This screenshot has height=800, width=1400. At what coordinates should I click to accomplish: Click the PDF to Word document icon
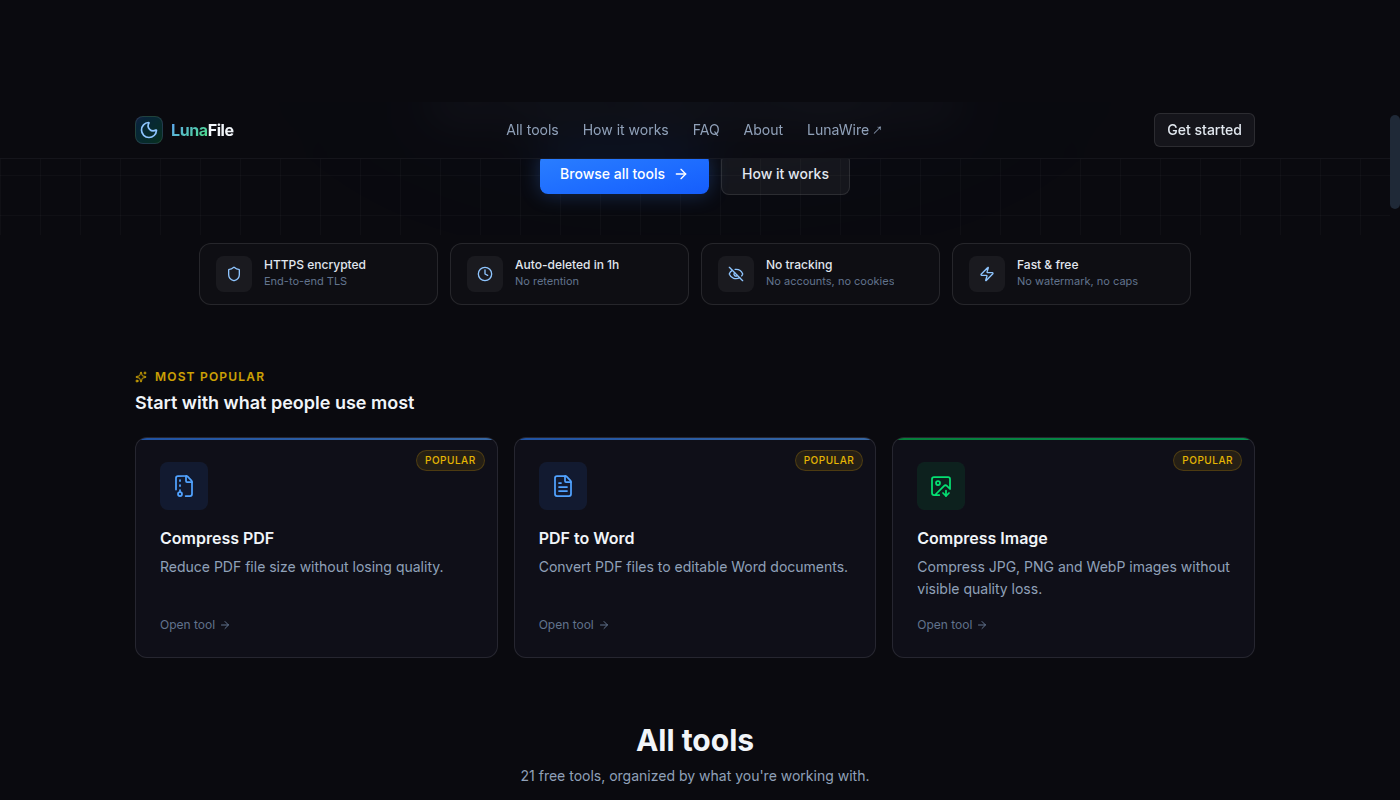tap(563, 486)
